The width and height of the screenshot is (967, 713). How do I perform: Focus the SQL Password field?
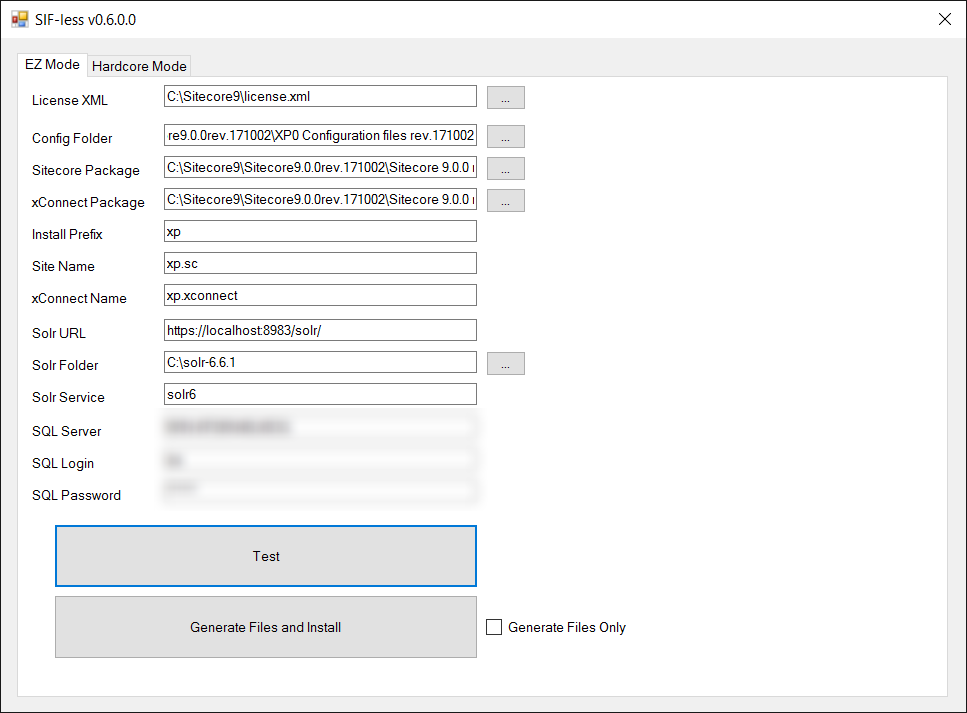(x=320, y=491)
